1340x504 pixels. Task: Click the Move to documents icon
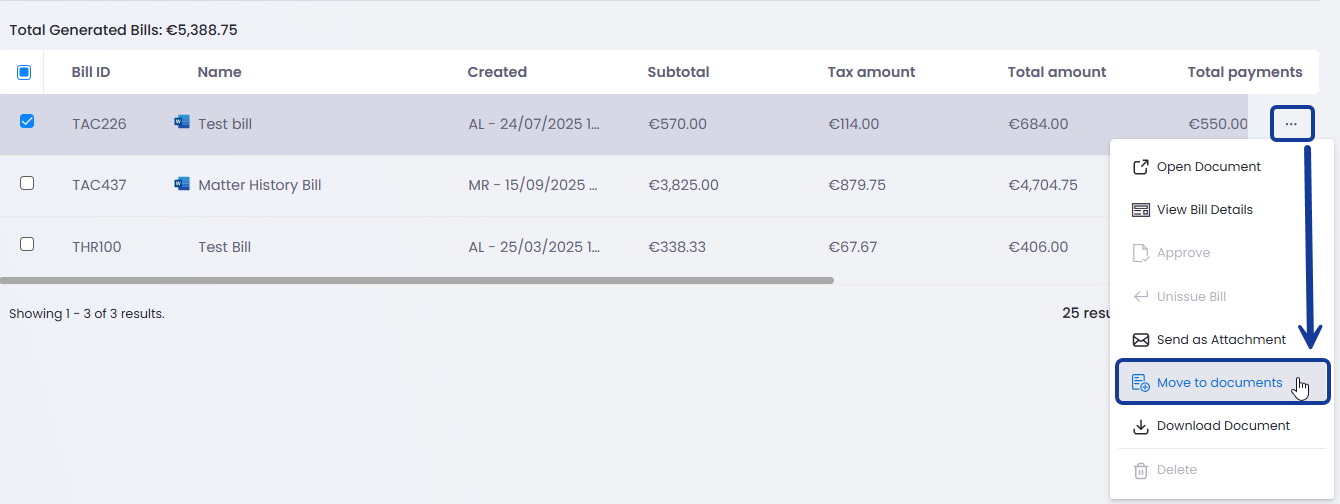pyautogui.click(x=1140, y=383)
